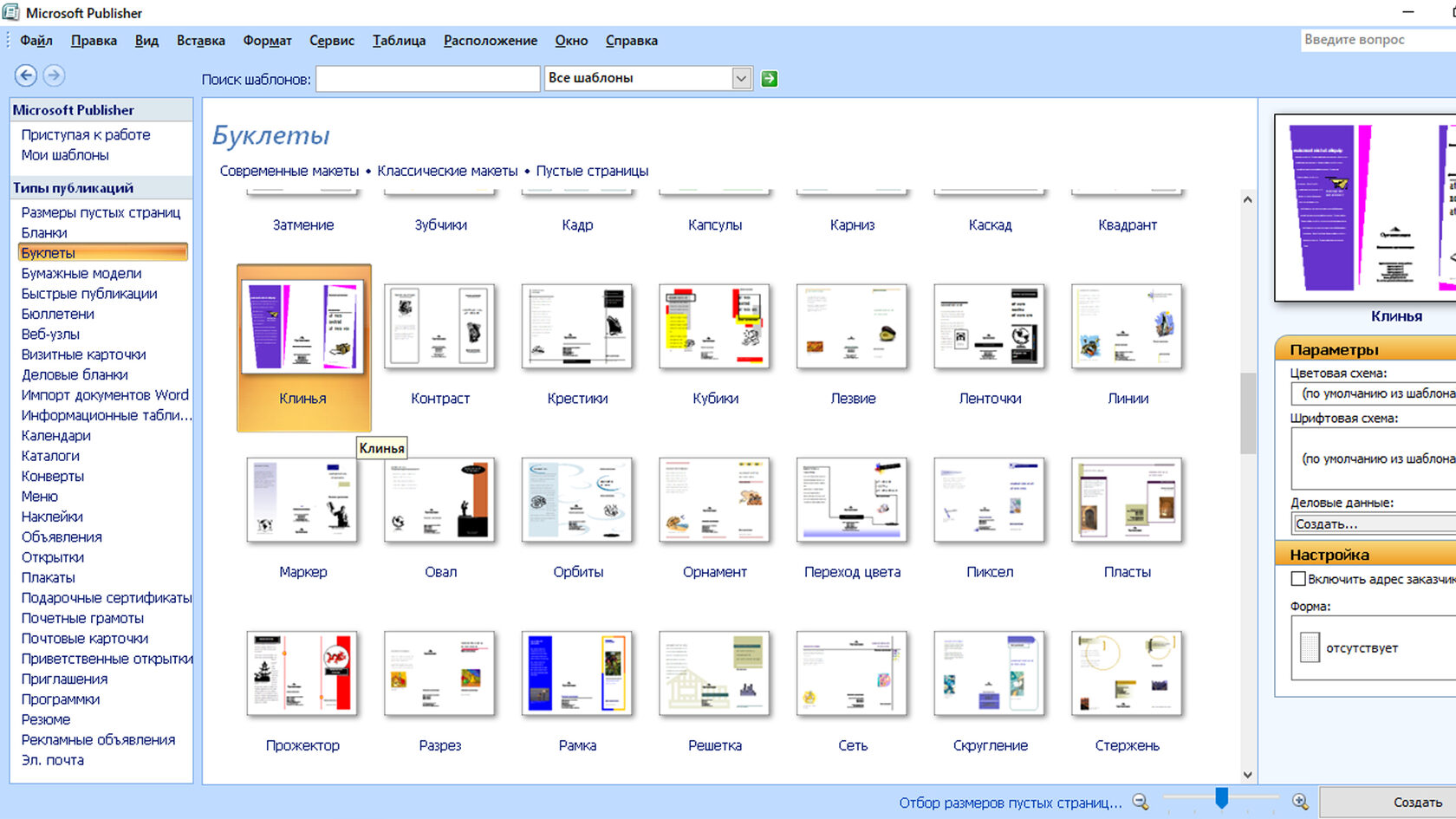Image resolution: width=1456 pixels, height=819 pixels.
Task: Open the Формат menu
Action: (x=267, y=41)
